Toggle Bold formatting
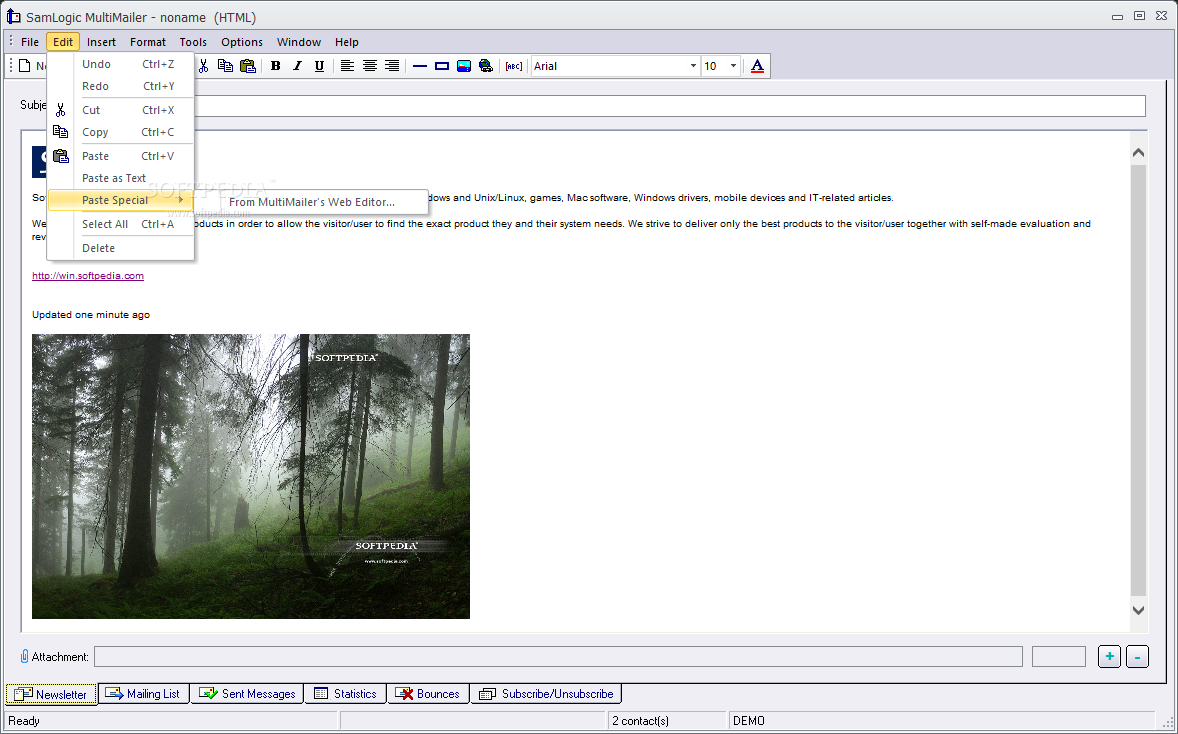1178x734 pixels. [276, 66]
